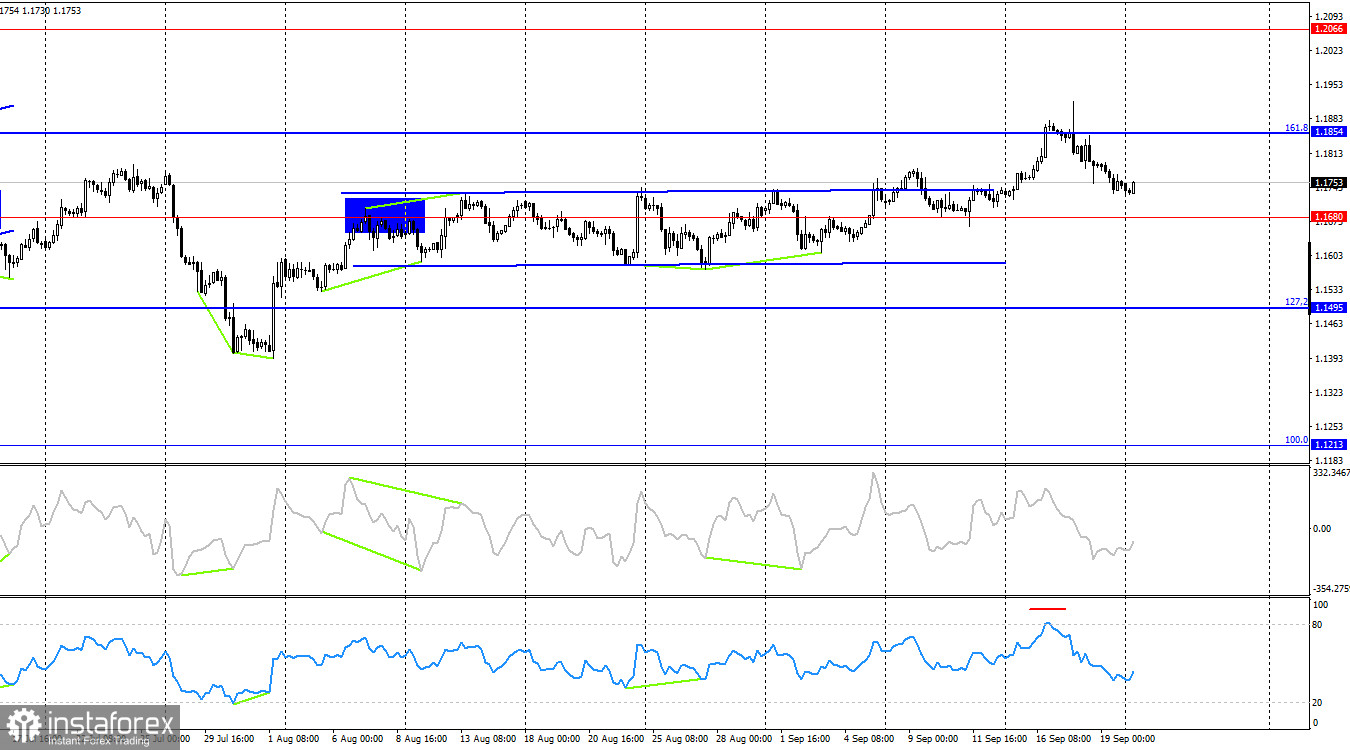The width and height of the screenshot is (1350, 750).
Task: Select the 13 Aug 08:00 time marker
Action: 486,739
